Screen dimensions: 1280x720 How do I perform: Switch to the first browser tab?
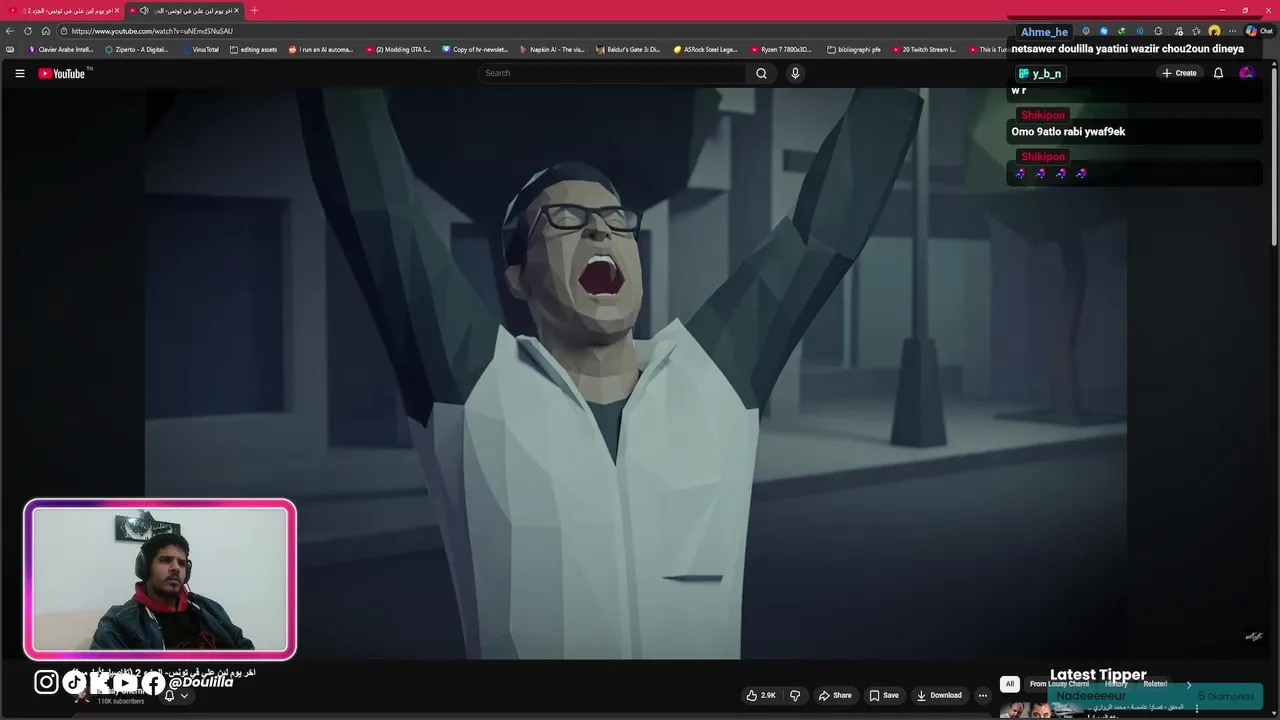click(62, 10)
